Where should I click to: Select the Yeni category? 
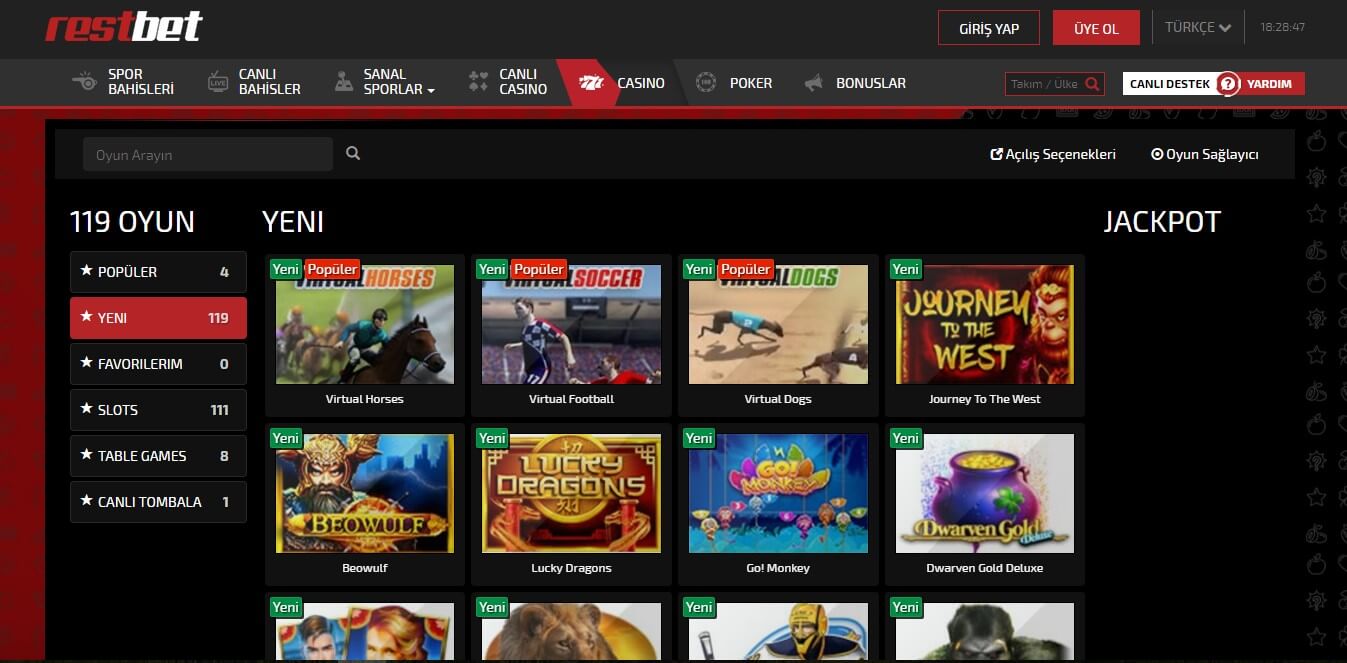click(x=158, y=318)
